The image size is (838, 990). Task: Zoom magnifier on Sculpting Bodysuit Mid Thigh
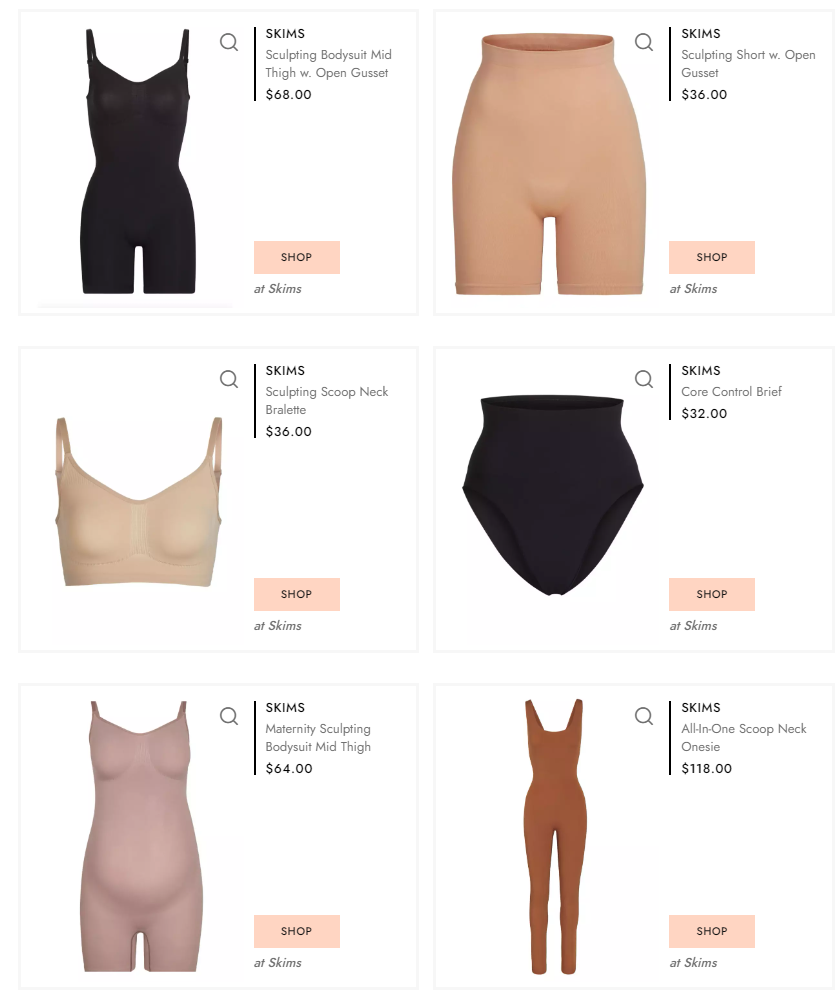229,42
